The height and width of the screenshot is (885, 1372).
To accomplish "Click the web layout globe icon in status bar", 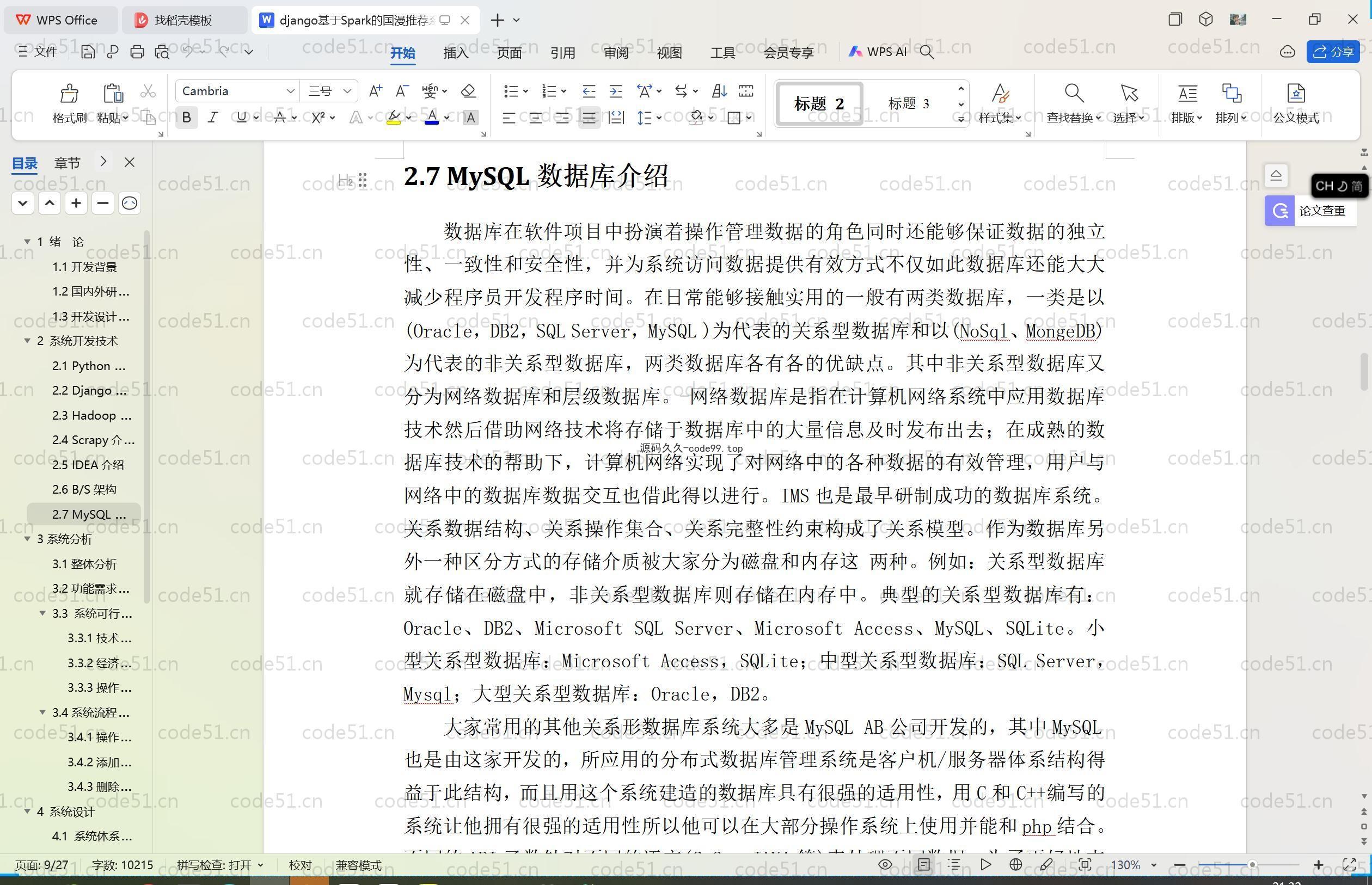I will point(1015,864).
